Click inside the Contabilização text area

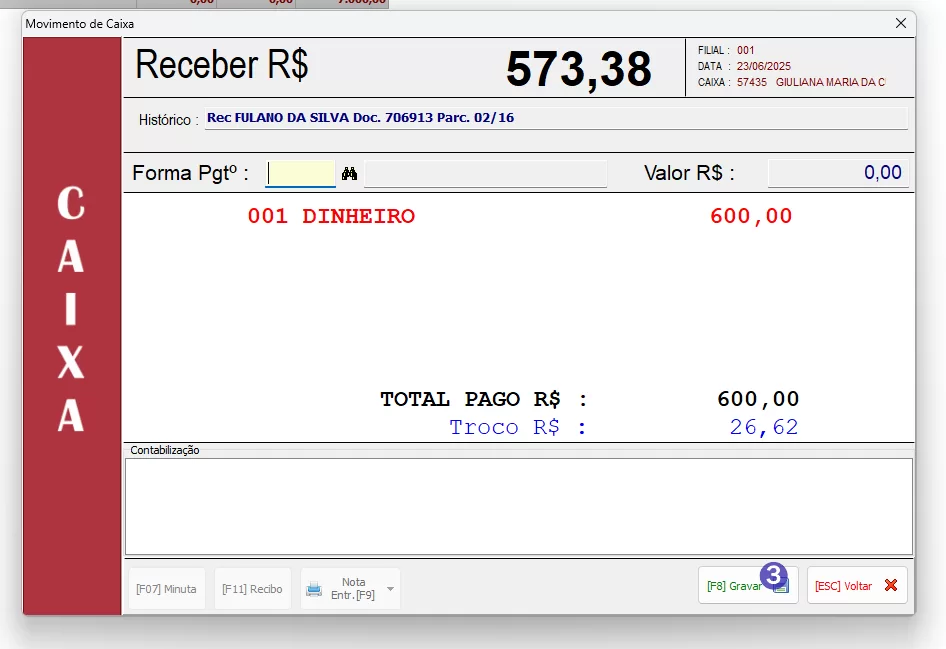click(518, 506)
